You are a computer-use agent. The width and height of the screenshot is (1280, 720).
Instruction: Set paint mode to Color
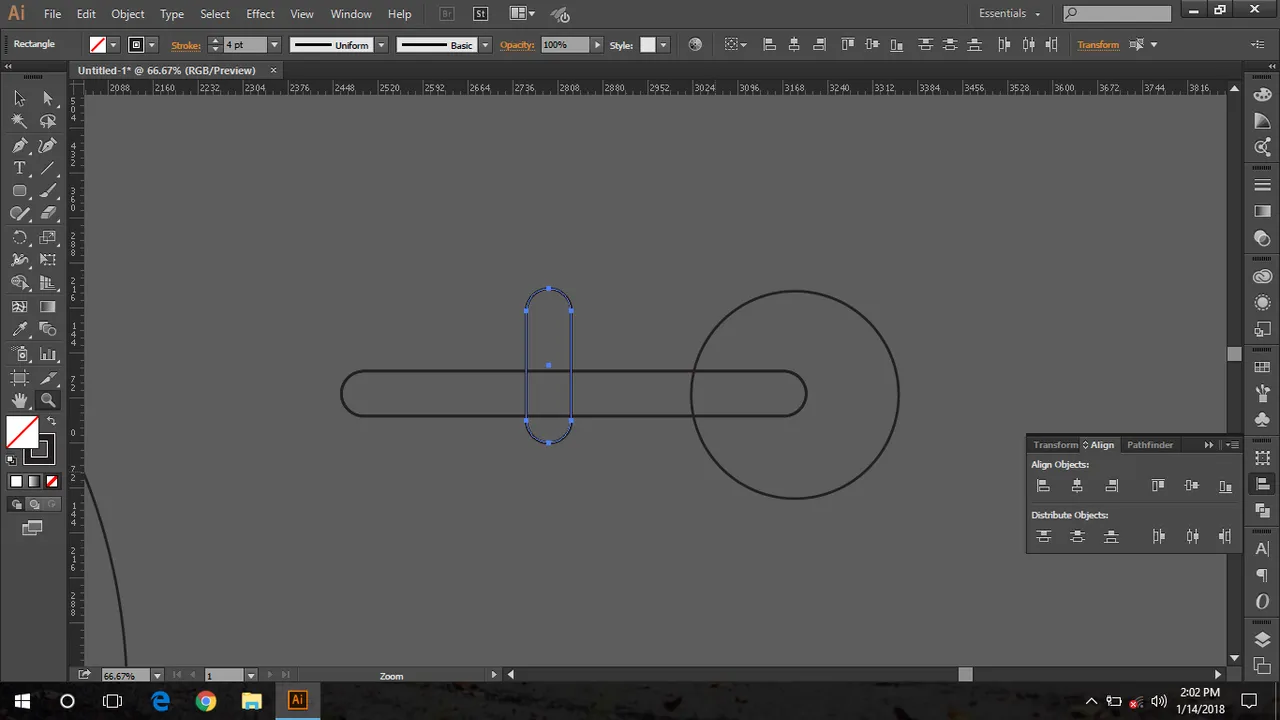pos(16,481)
